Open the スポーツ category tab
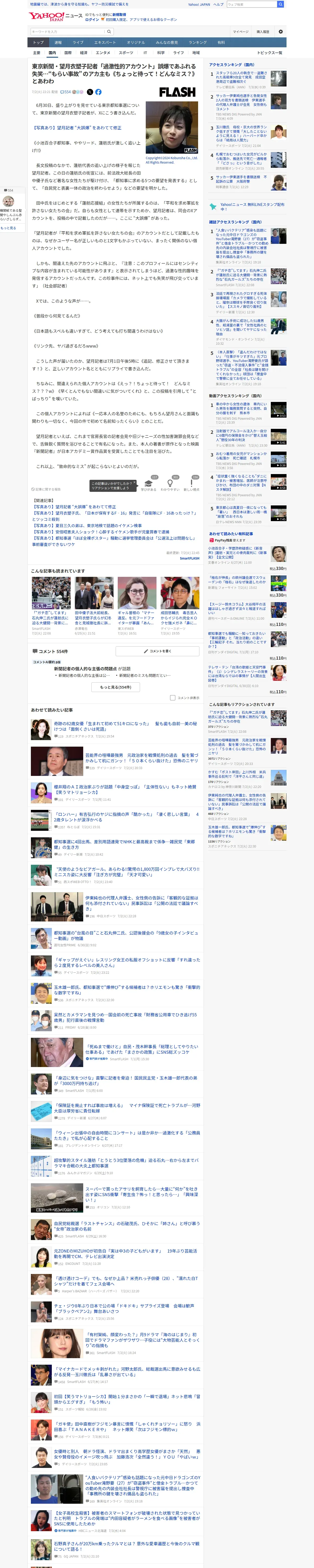This screenshot has width=314, height=1568. (126, 53)
